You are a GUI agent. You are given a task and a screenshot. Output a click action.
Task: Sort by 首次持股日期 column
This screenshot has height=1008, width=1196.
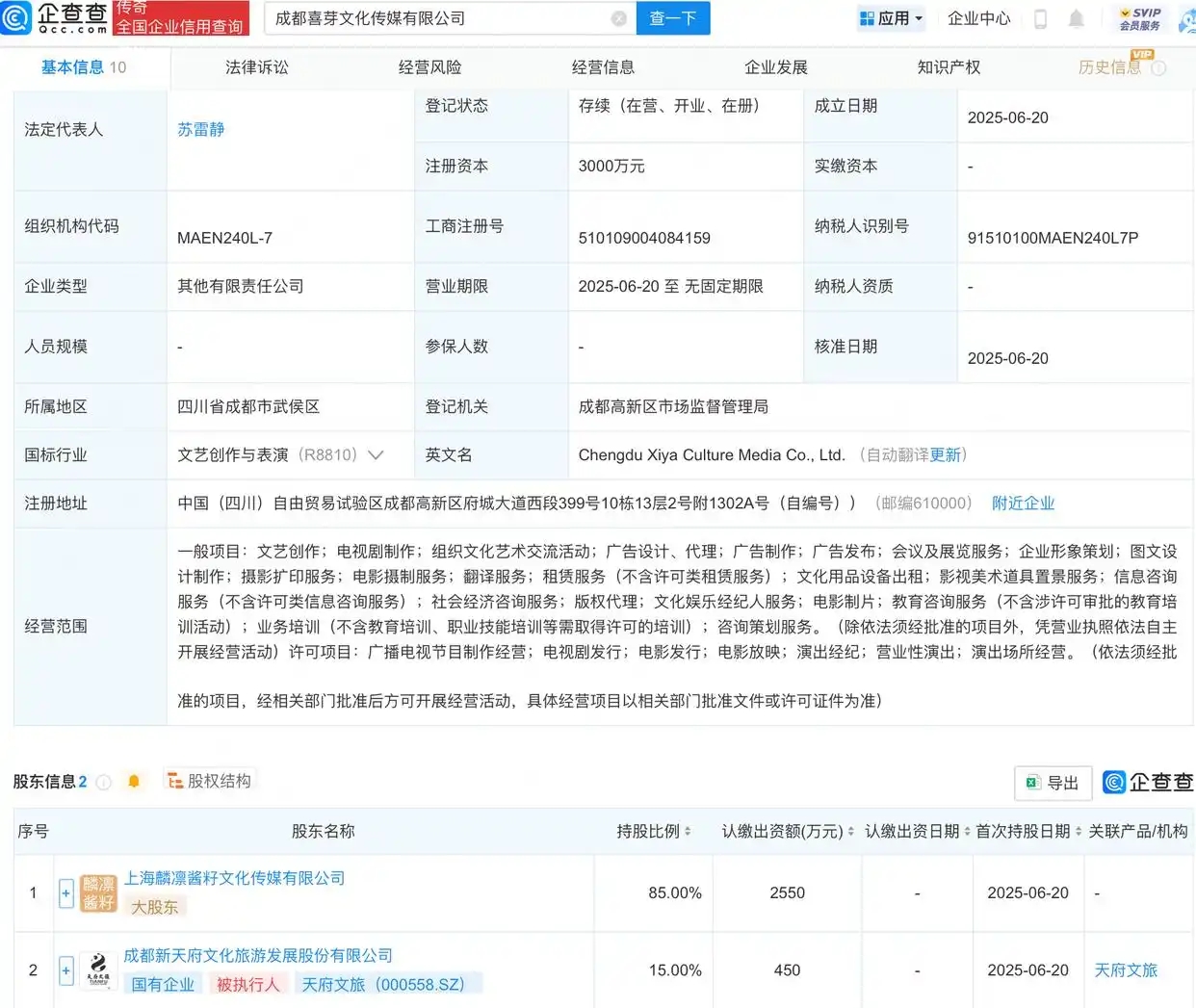point(1079,831)
